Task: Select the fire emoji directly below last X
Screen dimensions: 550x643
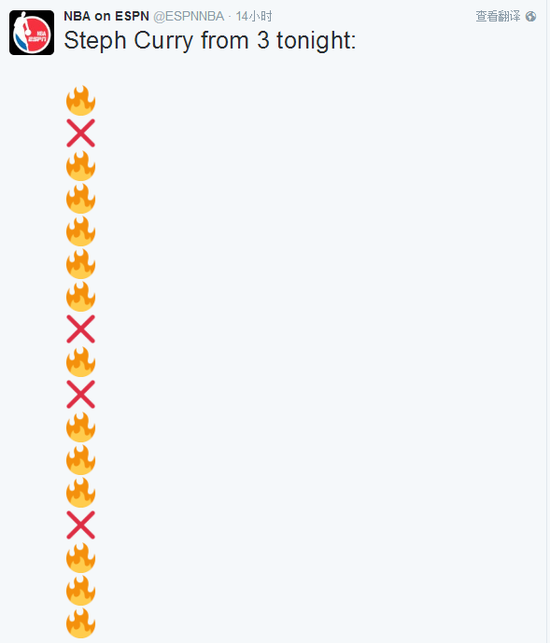Action: click(81, 558)
